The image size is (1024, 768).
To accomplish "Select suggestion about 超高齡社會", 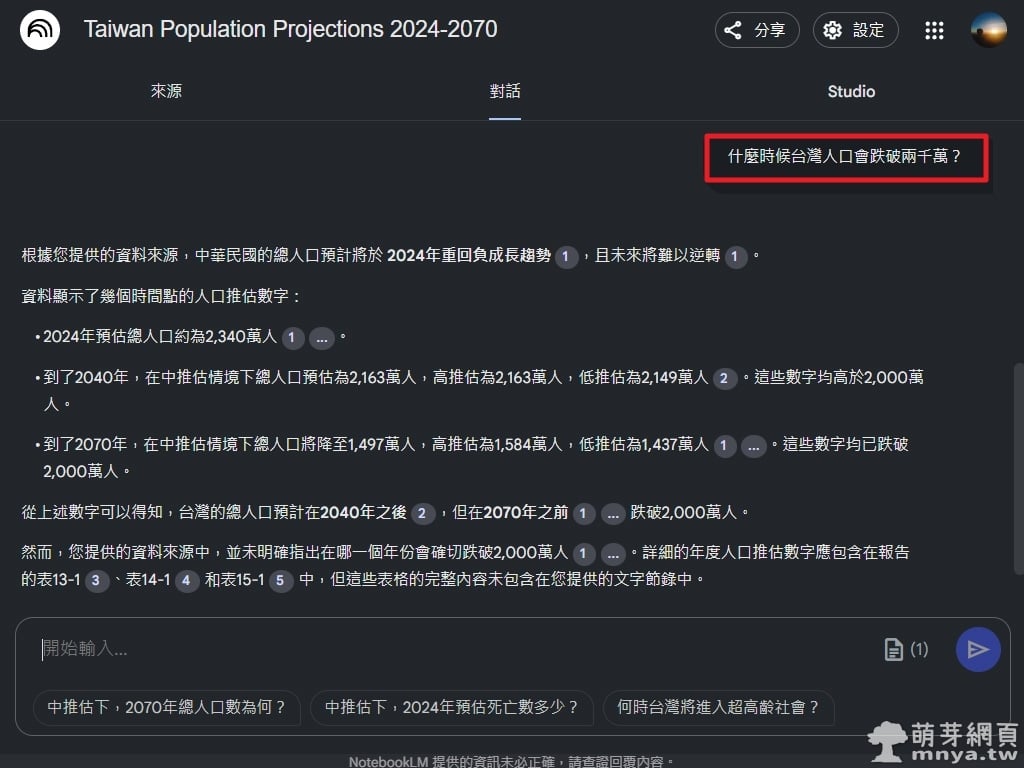I will pos(718,707).
